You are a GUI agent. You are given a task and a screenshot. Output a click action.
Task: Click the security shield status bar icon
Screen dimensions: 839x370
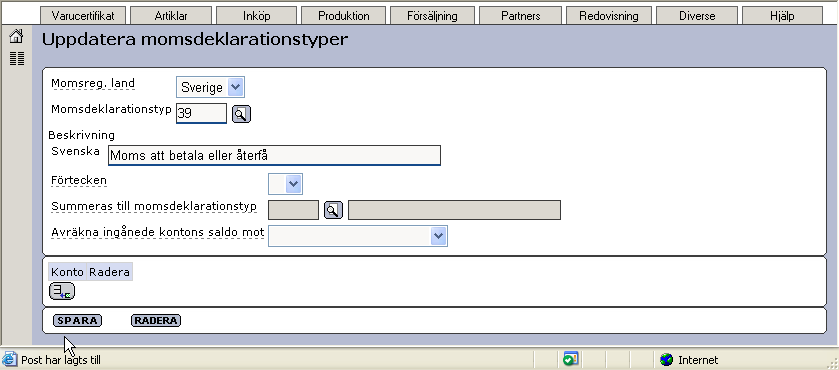[x=570, y=359]
